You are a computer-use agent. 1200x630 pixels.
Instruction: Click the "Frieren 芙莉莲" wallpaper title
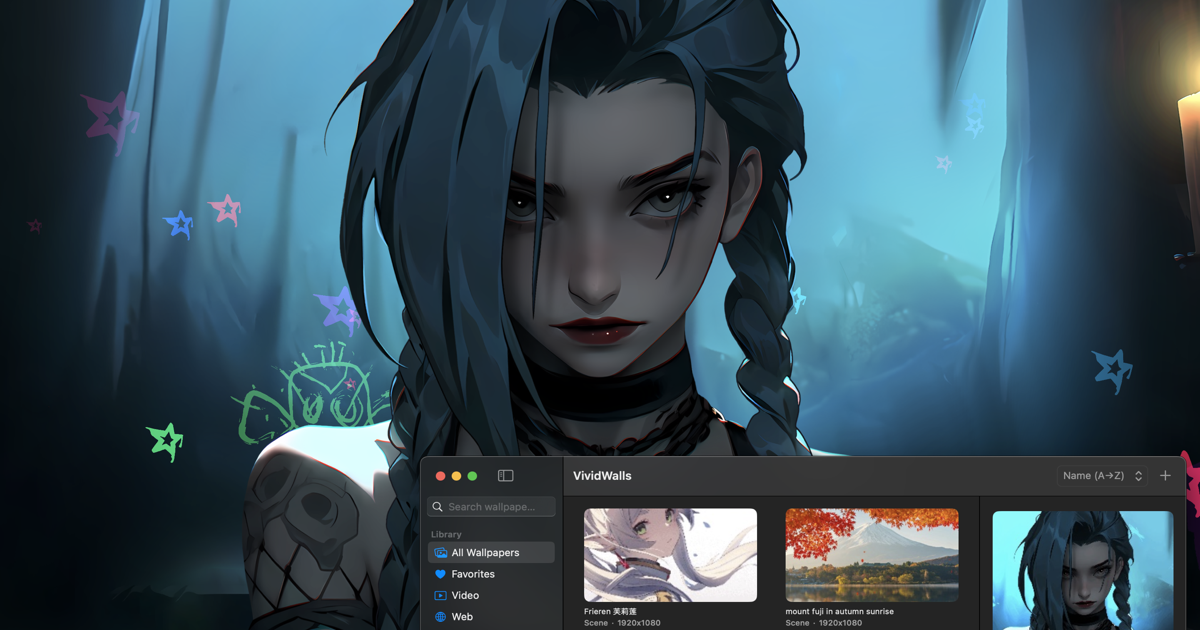[610, 611]
